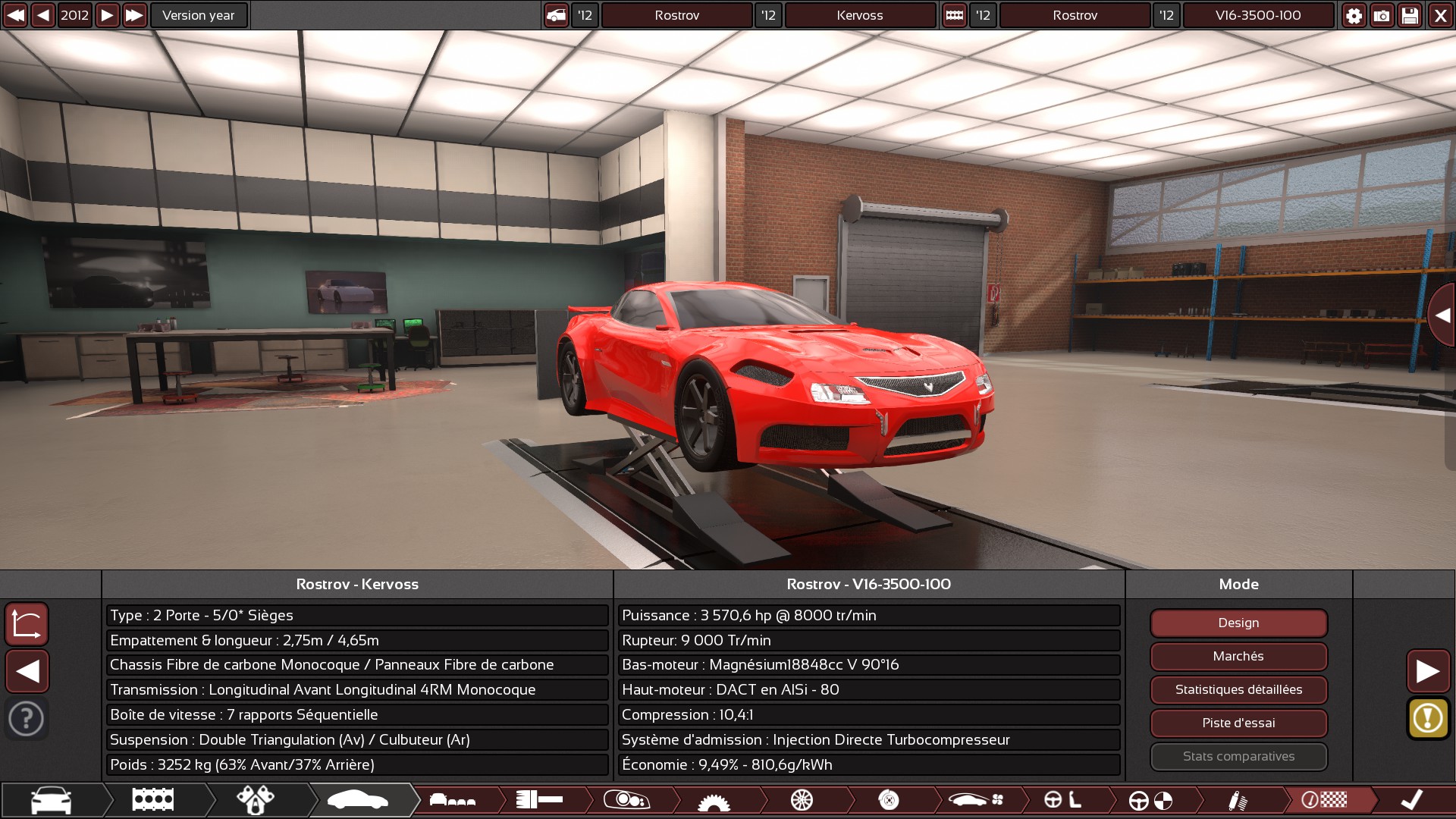Select the V16-3500-100 engine variant field

coord(1258,15)
